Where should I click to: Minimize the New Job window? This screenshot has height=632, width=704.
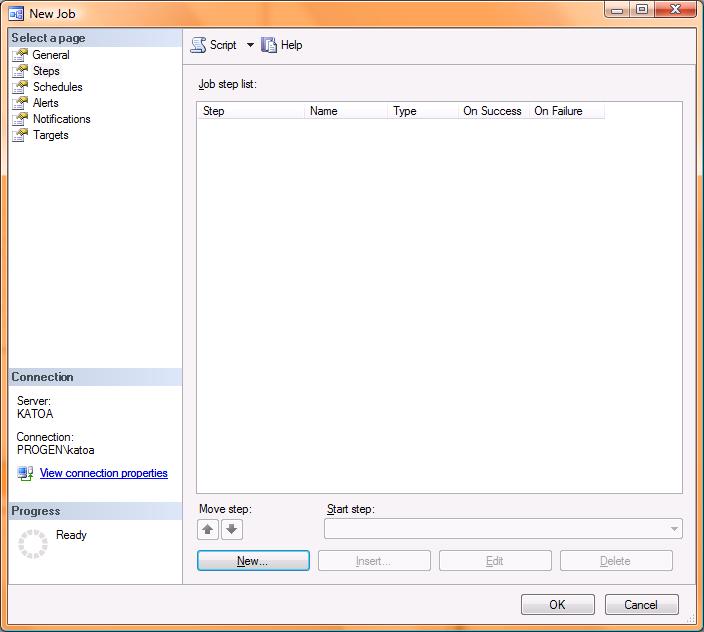click(617, 10)
